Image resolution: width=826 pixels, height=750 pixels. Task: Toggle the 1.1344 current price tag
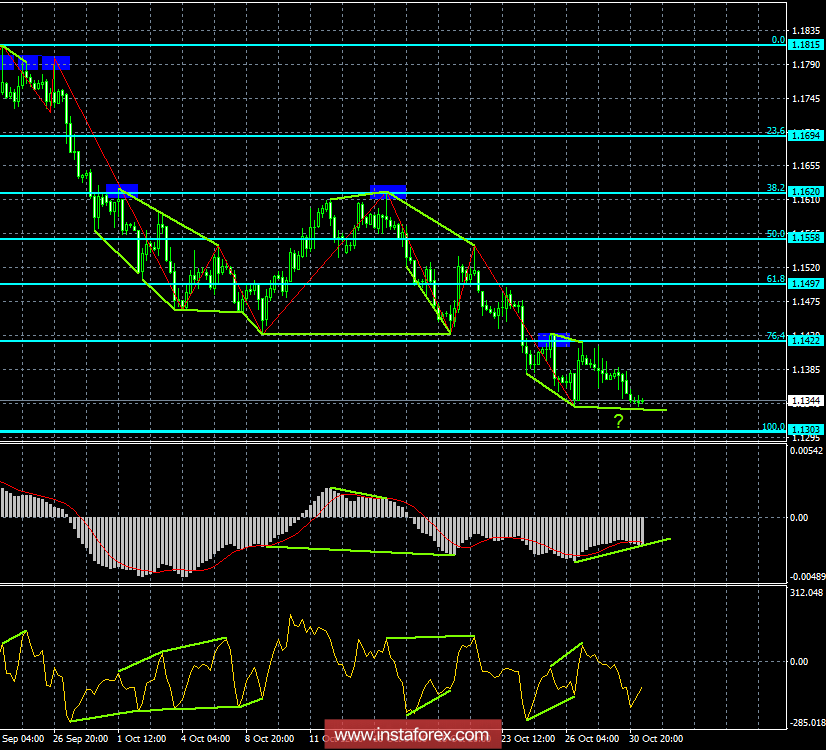pyautogui.click(x=806, y=402)
